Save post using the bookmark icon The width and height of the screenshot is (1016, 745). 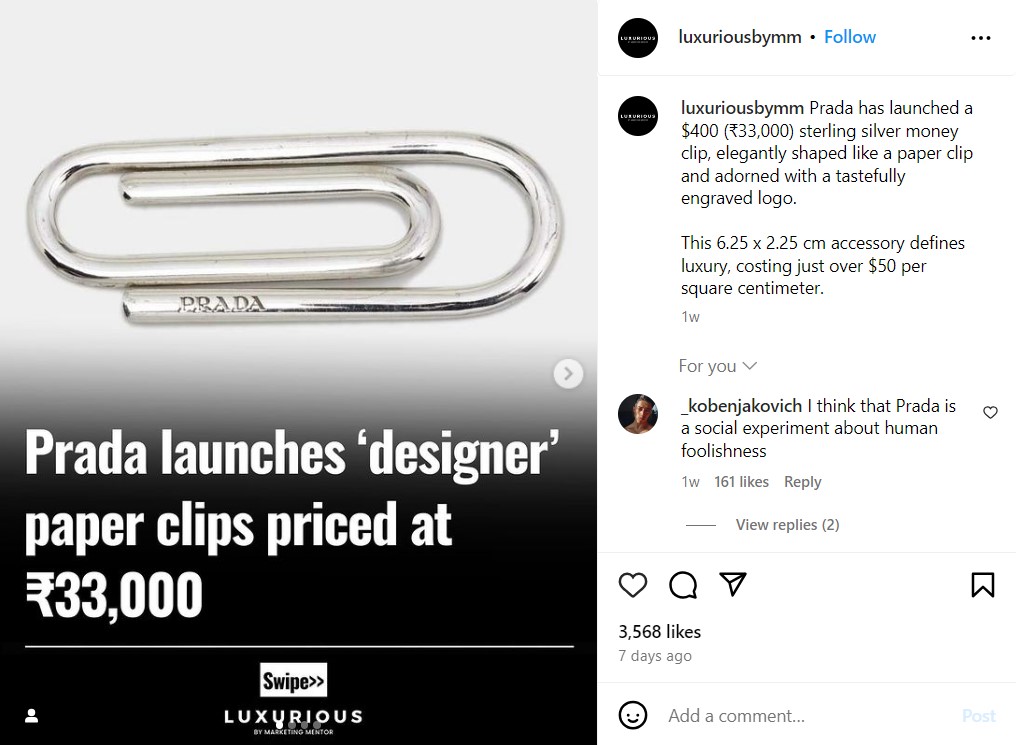click(982, 585)
